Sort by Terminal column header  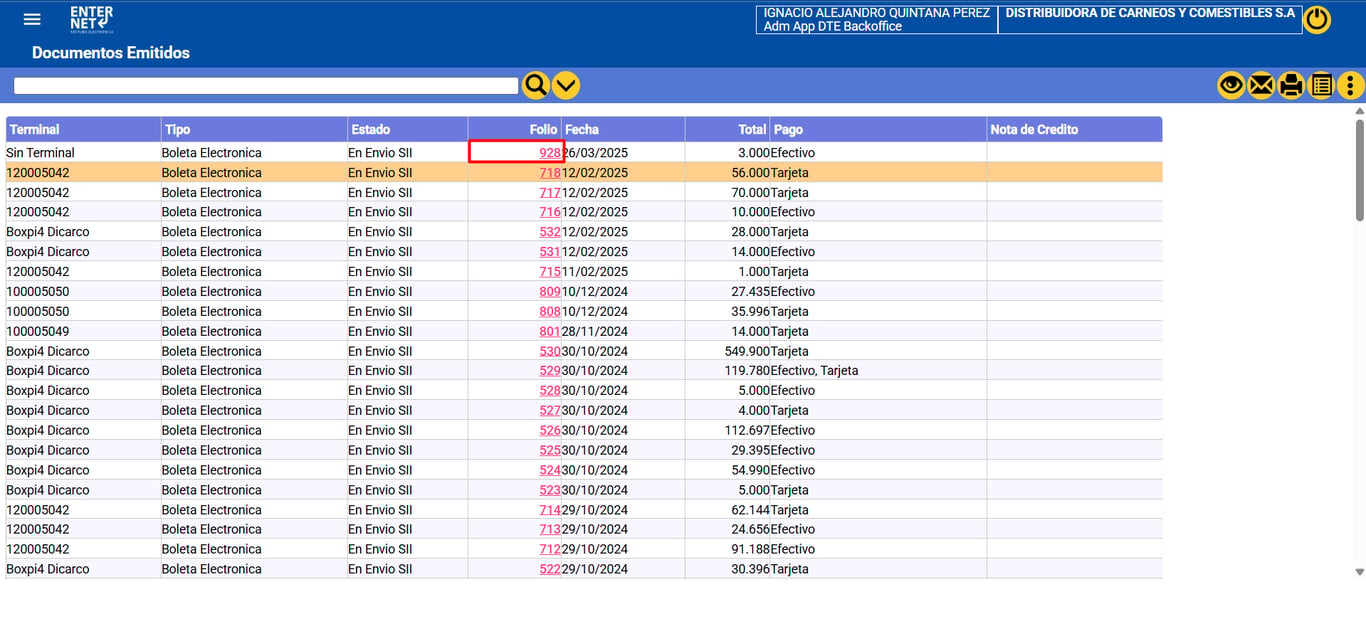(83, 129)
